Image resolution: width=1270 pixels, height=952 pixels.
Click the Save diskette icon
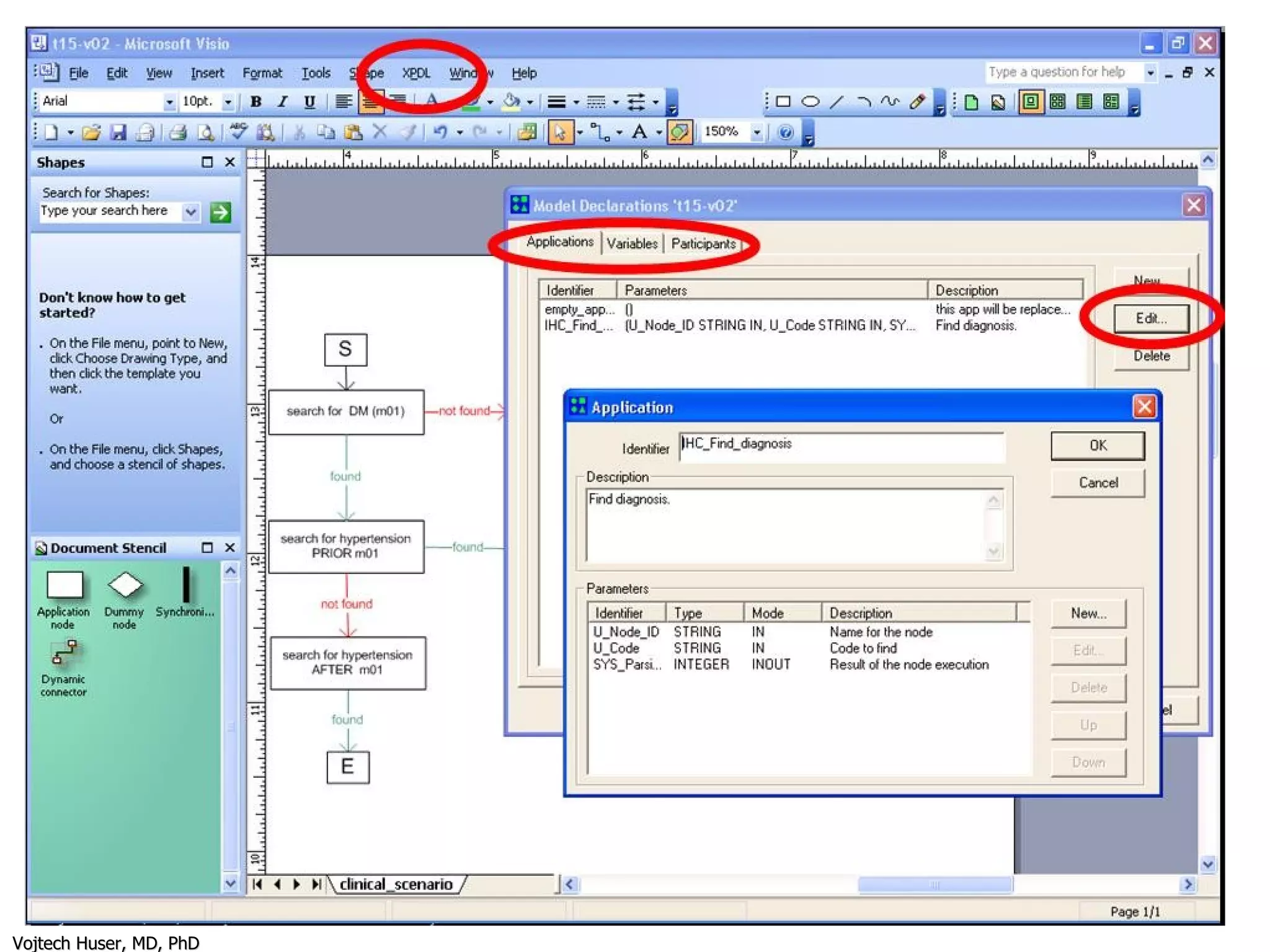pos(118,132)
